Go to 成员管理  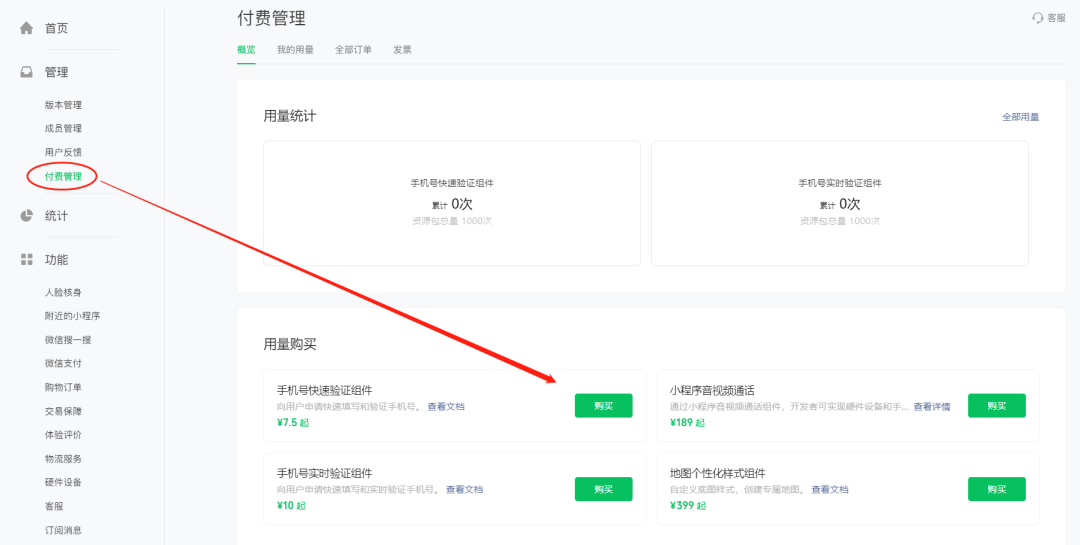(63, 128)
